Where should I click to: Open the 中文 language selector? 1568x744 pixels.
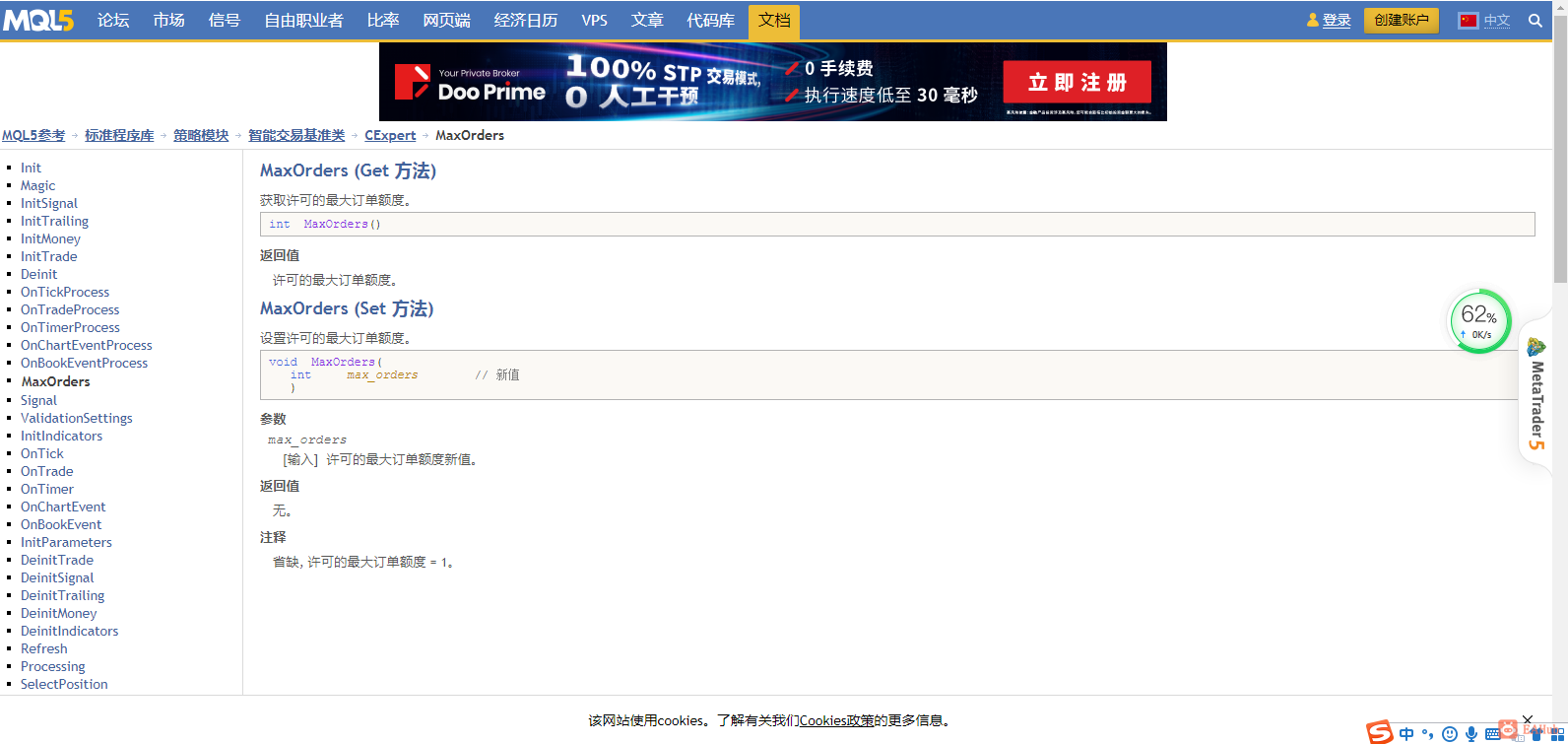1497,21
